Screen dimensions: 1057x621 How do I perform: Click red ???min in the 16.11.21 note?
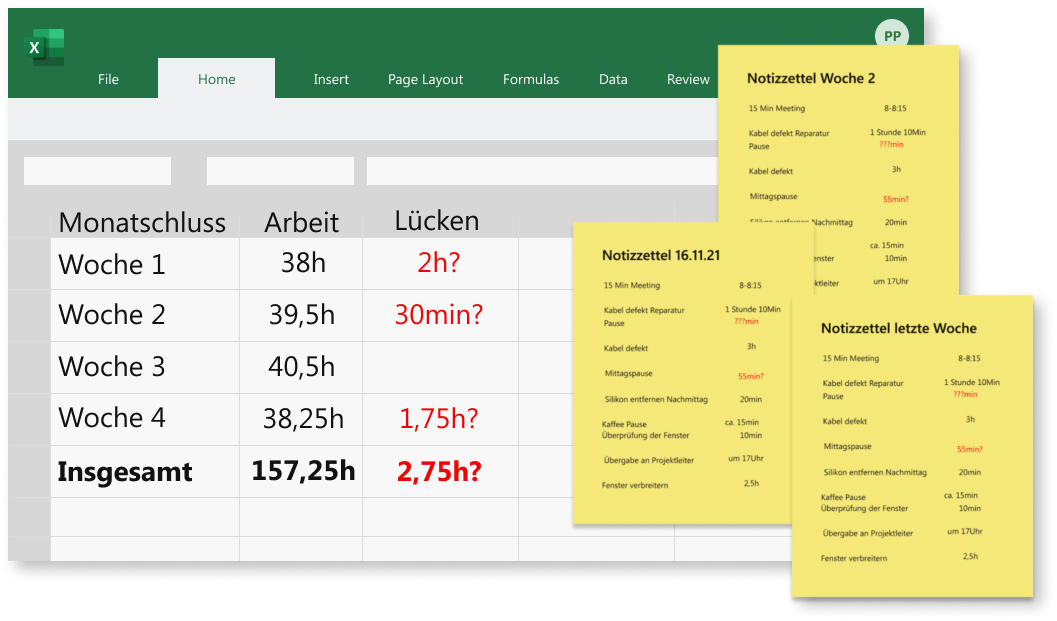746,322
